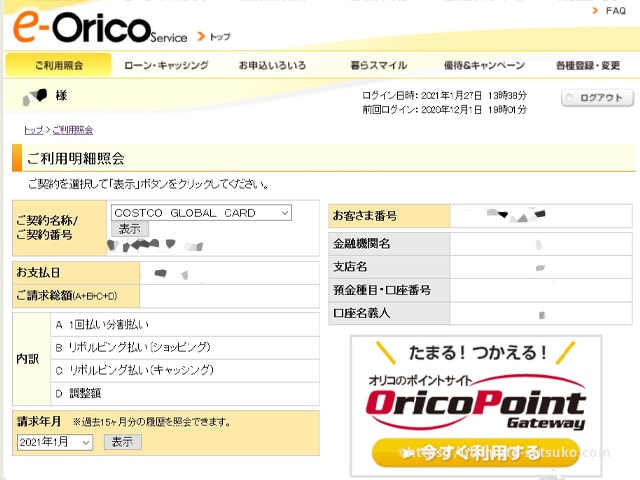This screenshot has height=480, width=640.
Task: Click the 口座名義人 label
Action: pos(362,313)
